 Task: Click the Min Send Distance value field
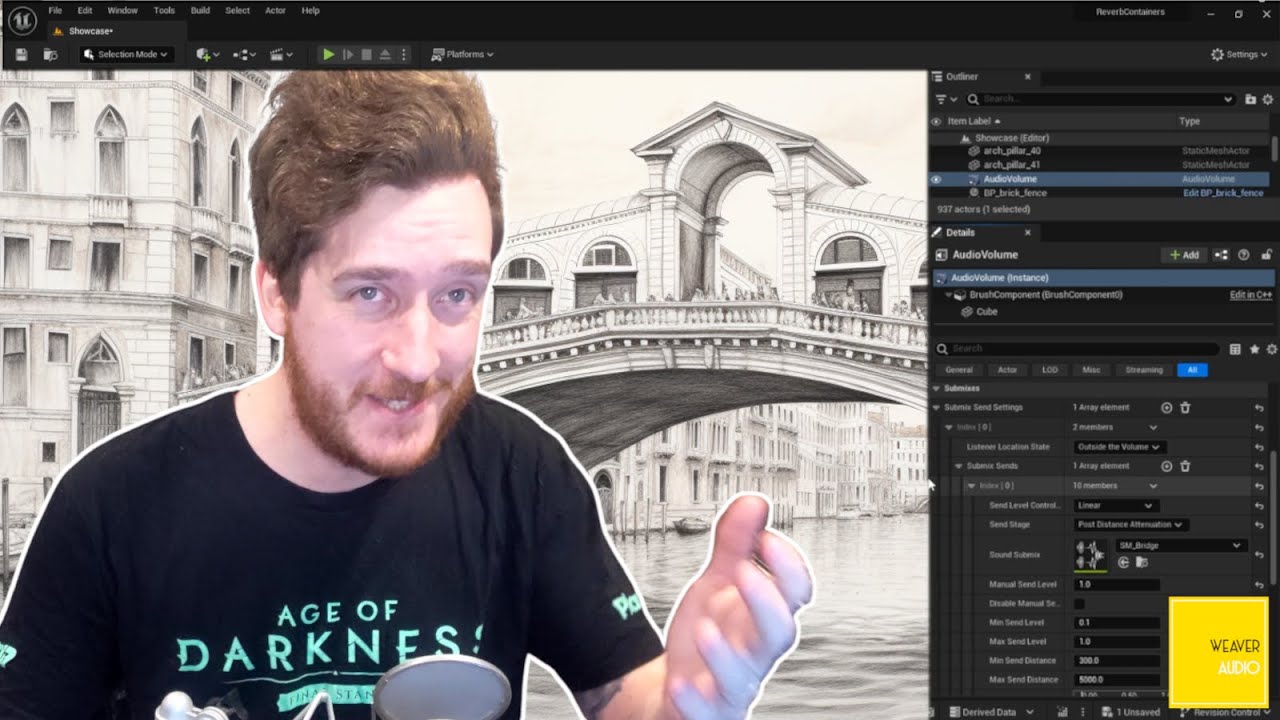coord(1117,661)
